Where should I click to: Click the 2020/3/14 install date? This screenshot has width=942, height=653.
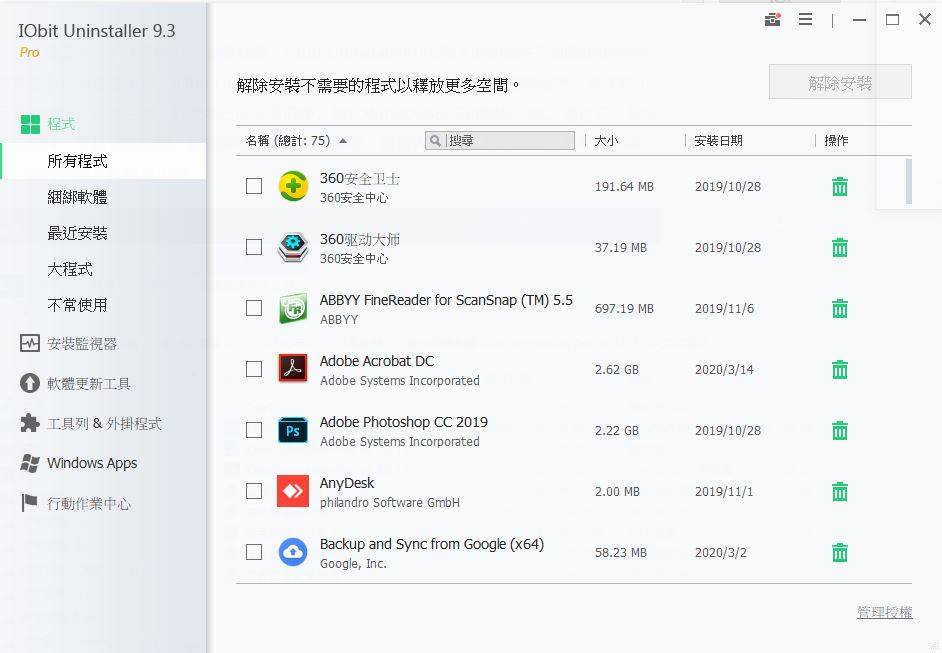coord(724,369)
